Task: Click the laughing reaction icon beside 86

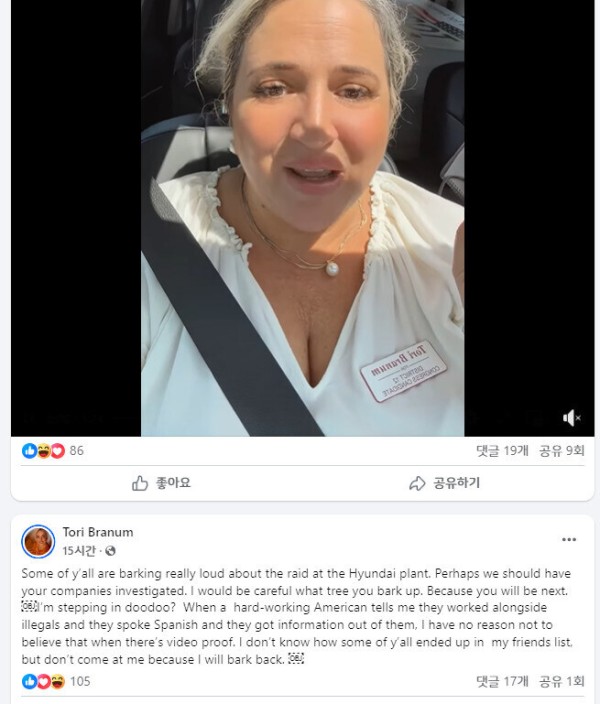Action: pyautogui.click(x=43, y=451)
